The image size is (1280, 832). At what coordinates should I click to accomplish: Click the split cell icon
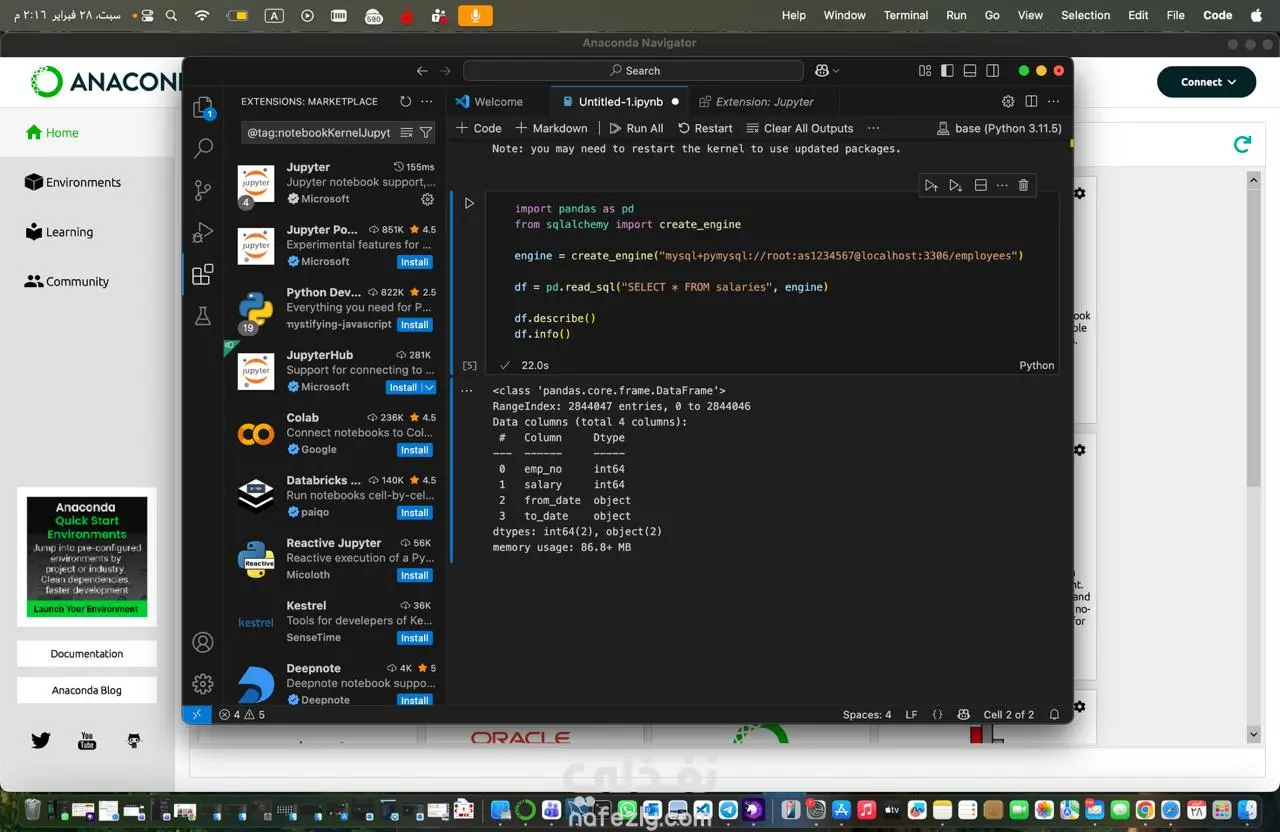click(980, 185)
